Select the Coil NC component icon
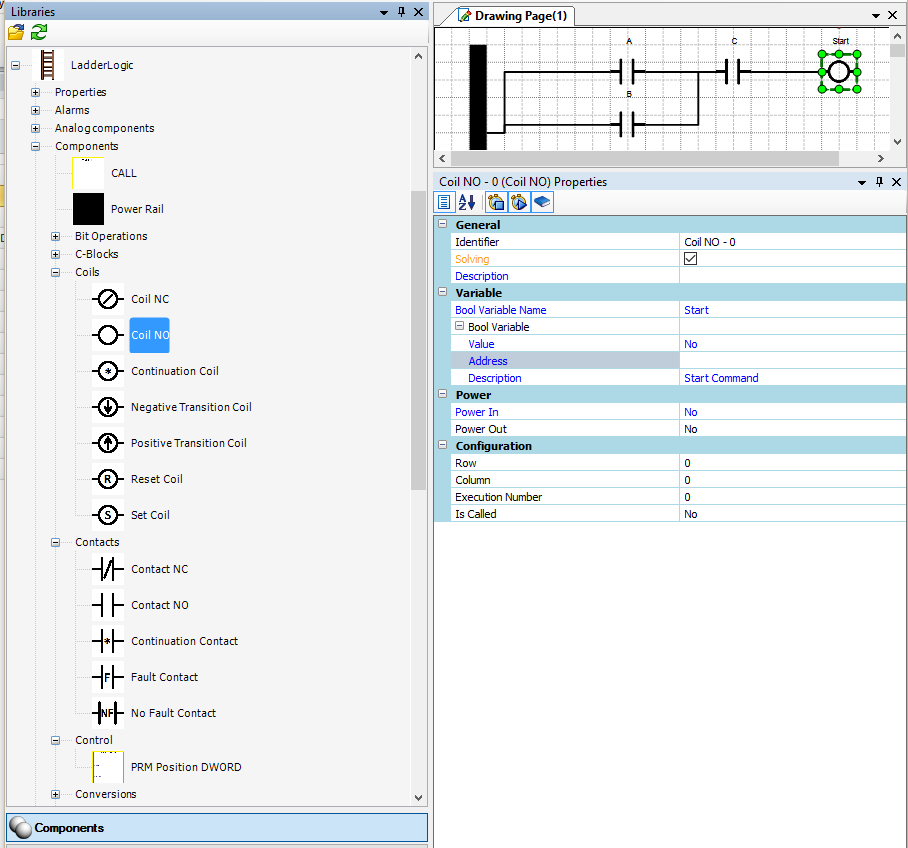The image size is (908, 848). (108, 299)
